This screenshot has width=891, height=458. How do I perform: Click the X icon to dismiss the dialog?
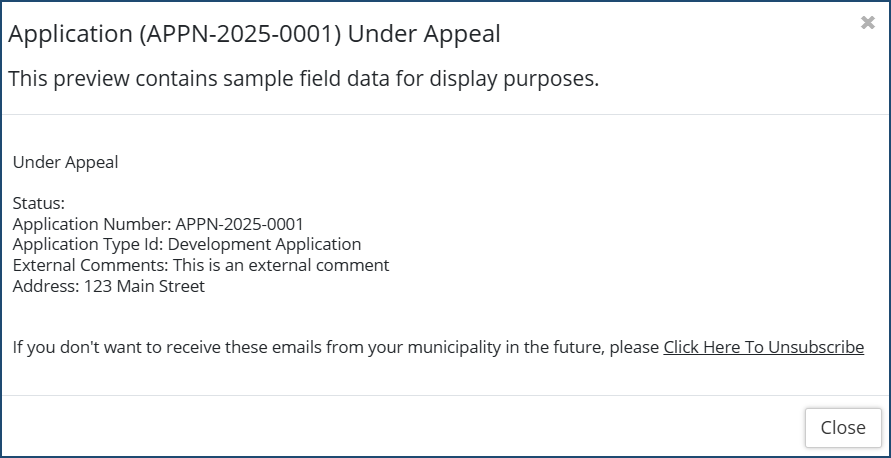867,23
